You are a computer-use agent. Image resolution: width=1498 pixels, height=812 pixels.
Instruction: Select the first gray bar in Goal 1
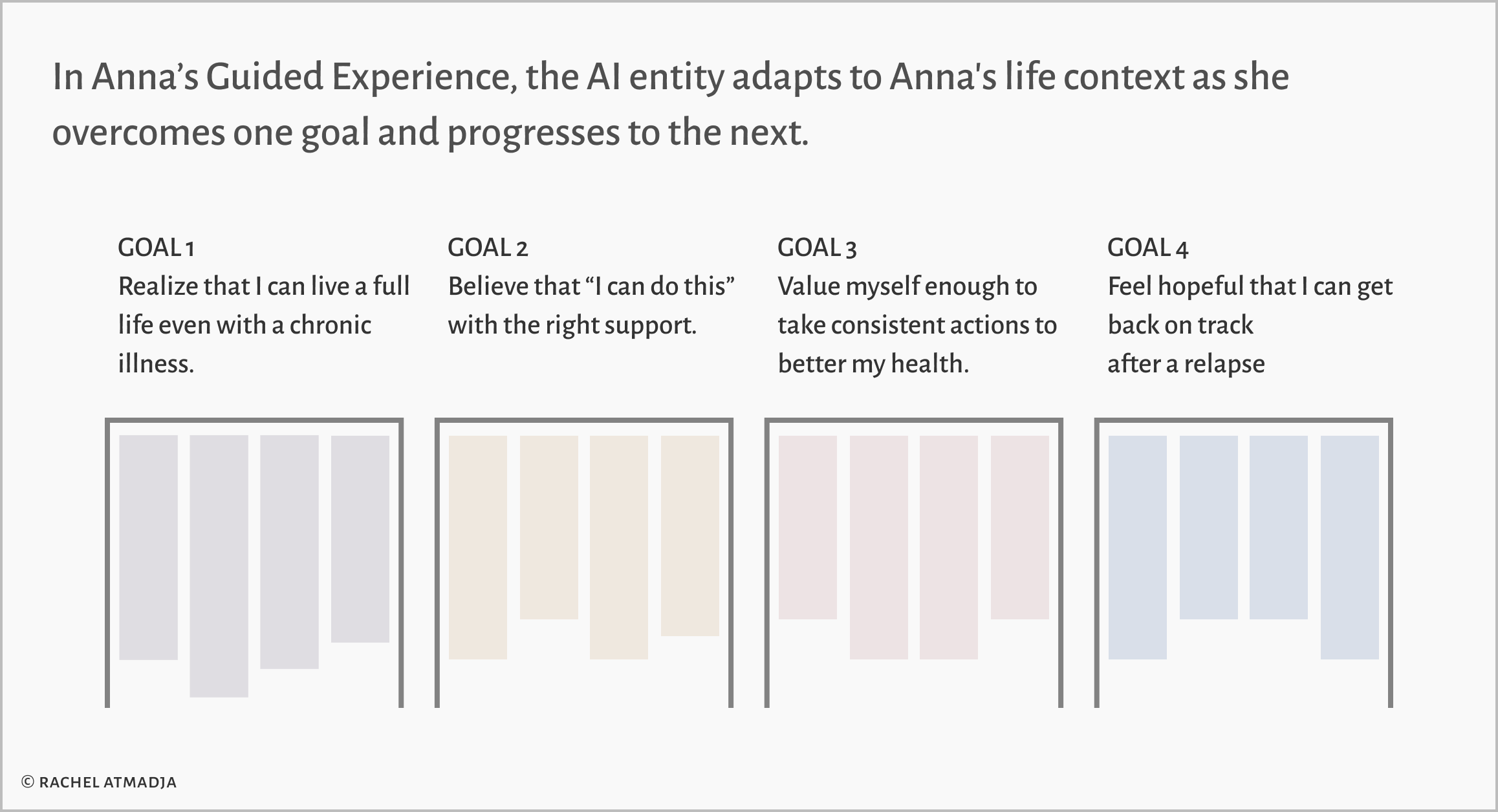coord(148,548)
